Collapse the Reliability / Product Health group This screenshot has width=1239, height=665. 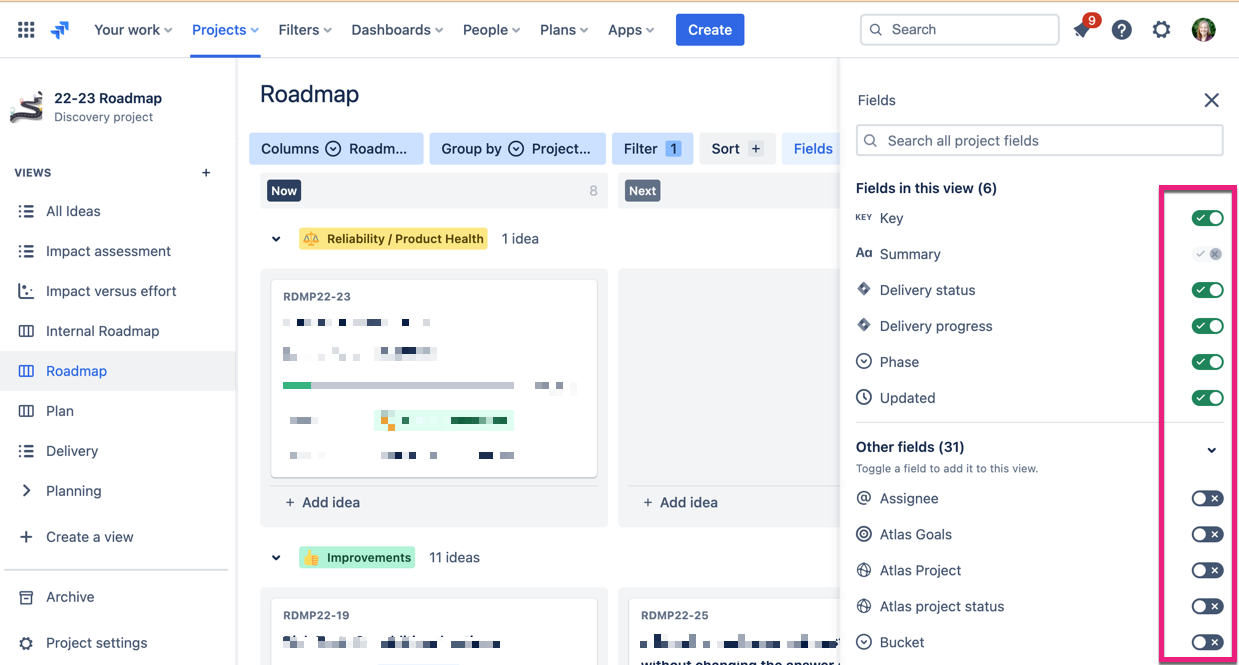[x=276, y=238]
